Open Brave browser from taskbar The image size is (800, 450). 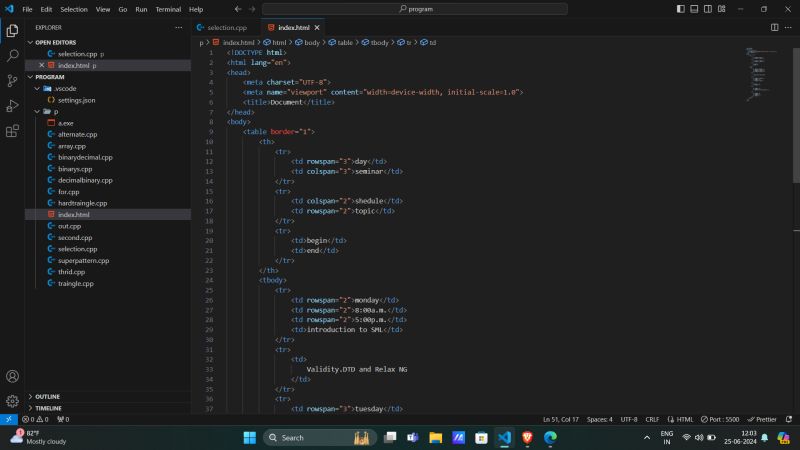click(527, 438)
